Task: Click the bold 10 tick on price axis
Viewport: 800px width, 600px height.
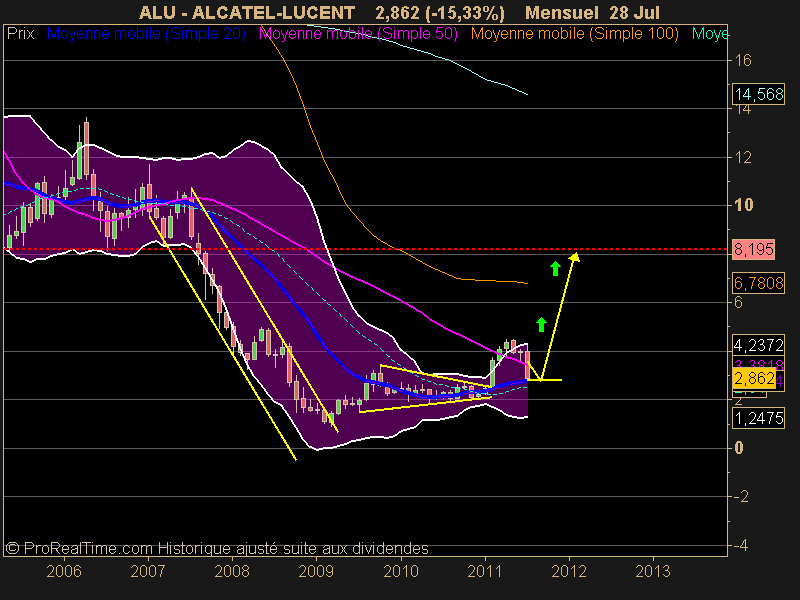Action: pyautogui.click(x=743, y=205)
